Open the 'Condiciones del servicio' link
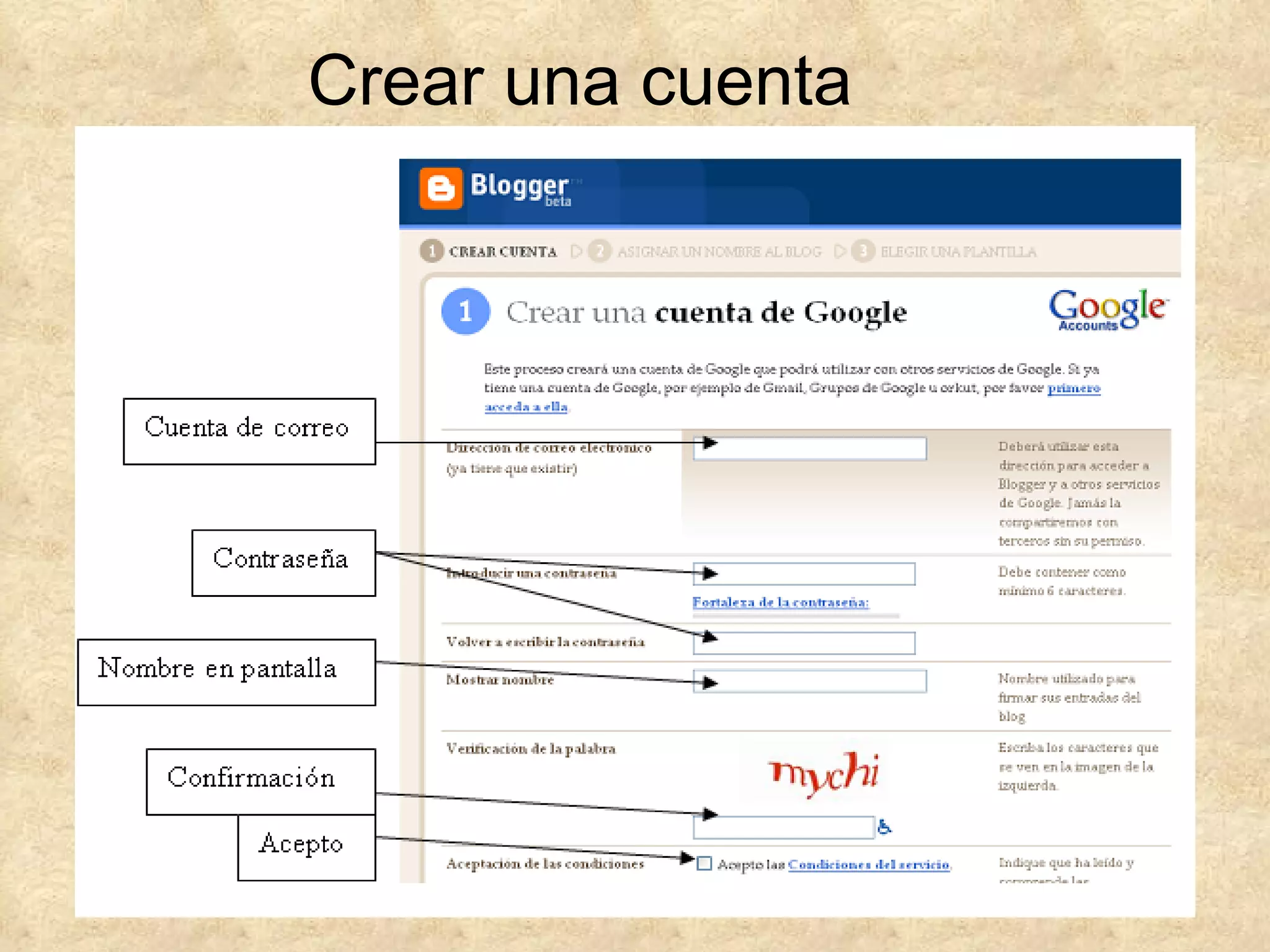The image size is (1270, 952). pyautogui.click(x=869, y=864)
